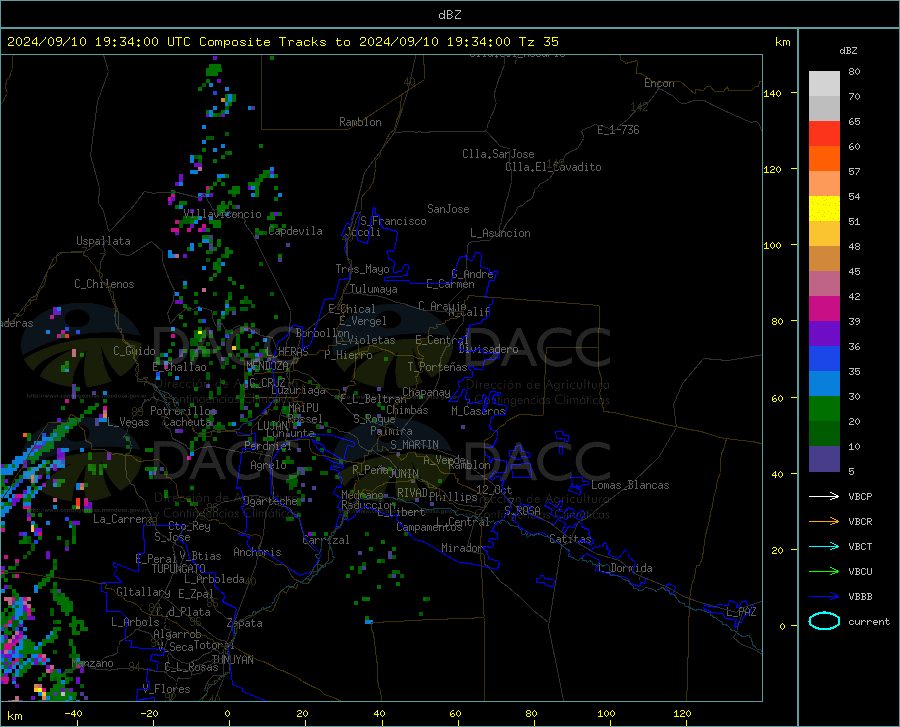Click the C_Chilenos label
Screen dimensions: 900x727
pyautogui.click(x=104, y=284)
